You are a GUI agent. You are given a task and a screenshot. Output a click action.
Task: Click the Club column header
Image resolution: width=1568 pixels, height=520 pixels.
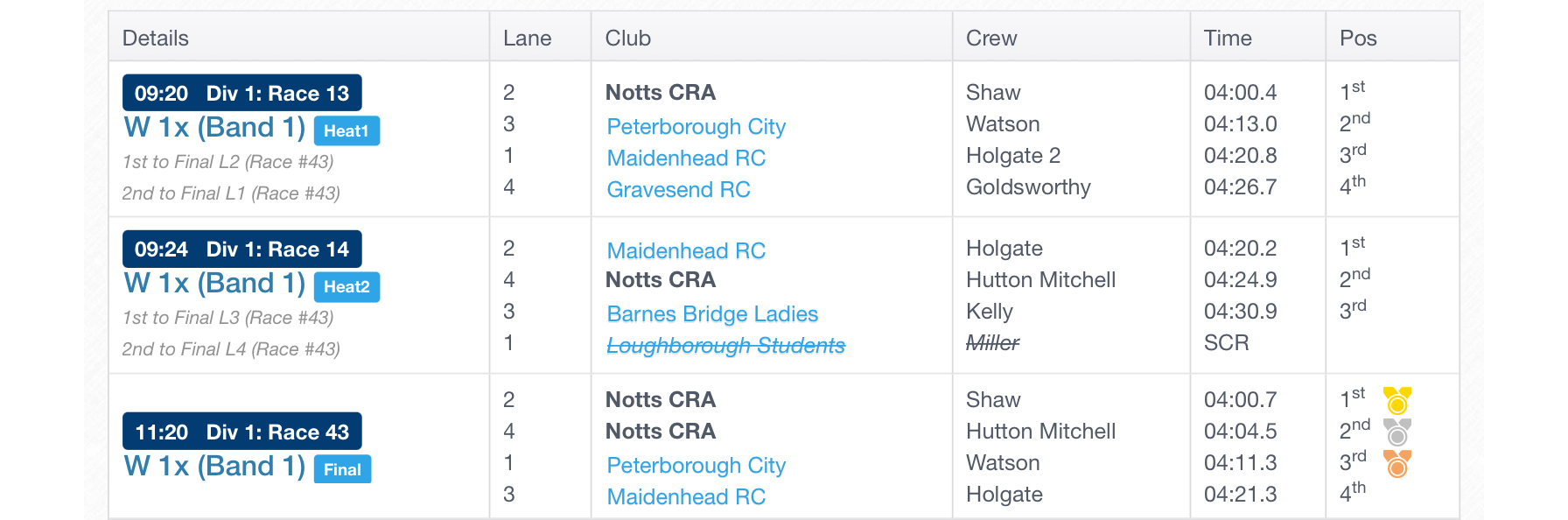[628, 38]
